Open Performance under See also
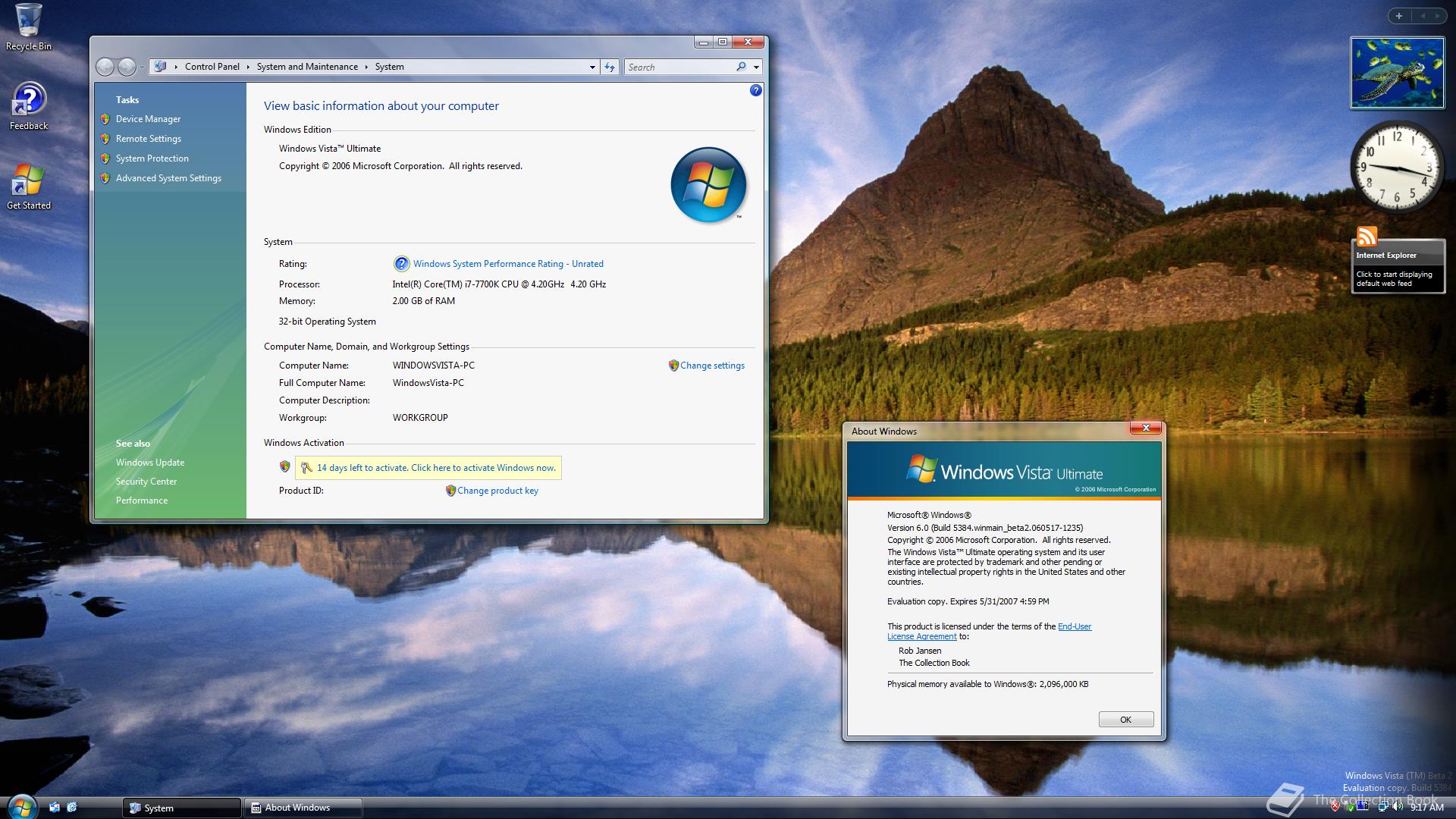 [142, 500]
